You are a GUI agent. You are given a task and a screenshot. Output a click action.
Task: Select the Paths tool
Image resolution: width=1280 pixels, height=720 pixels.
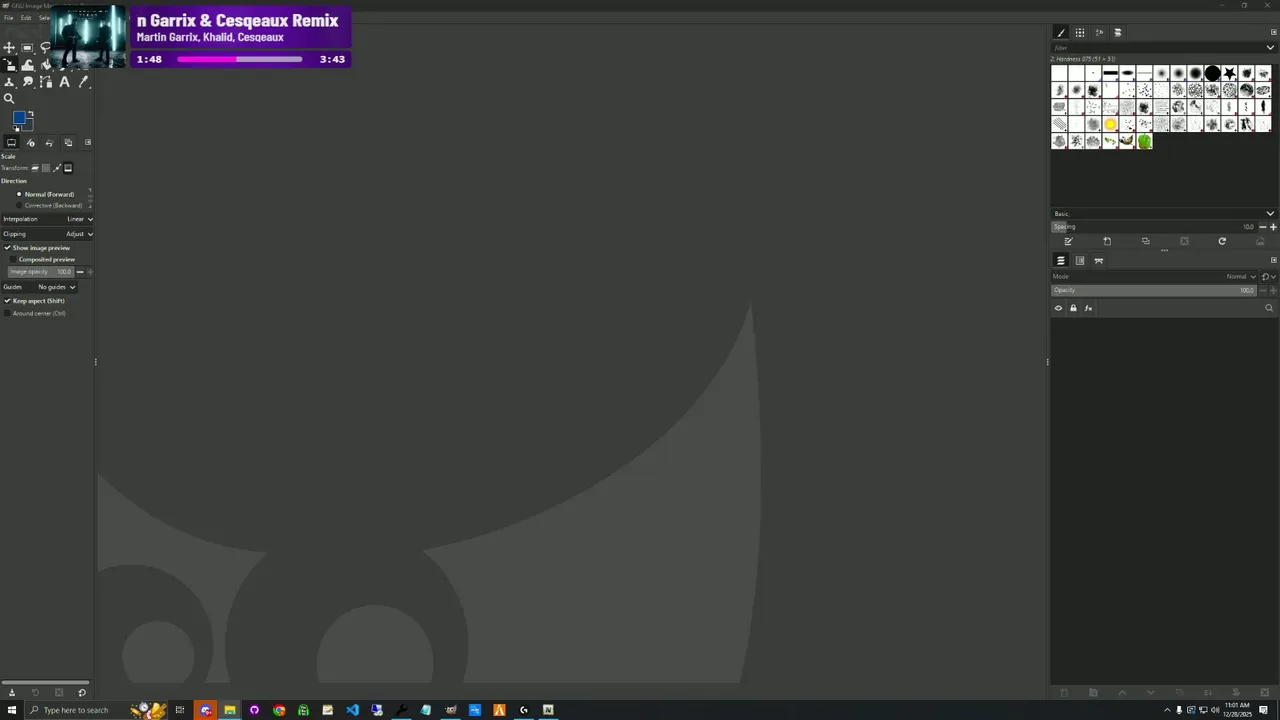point(46,82)
